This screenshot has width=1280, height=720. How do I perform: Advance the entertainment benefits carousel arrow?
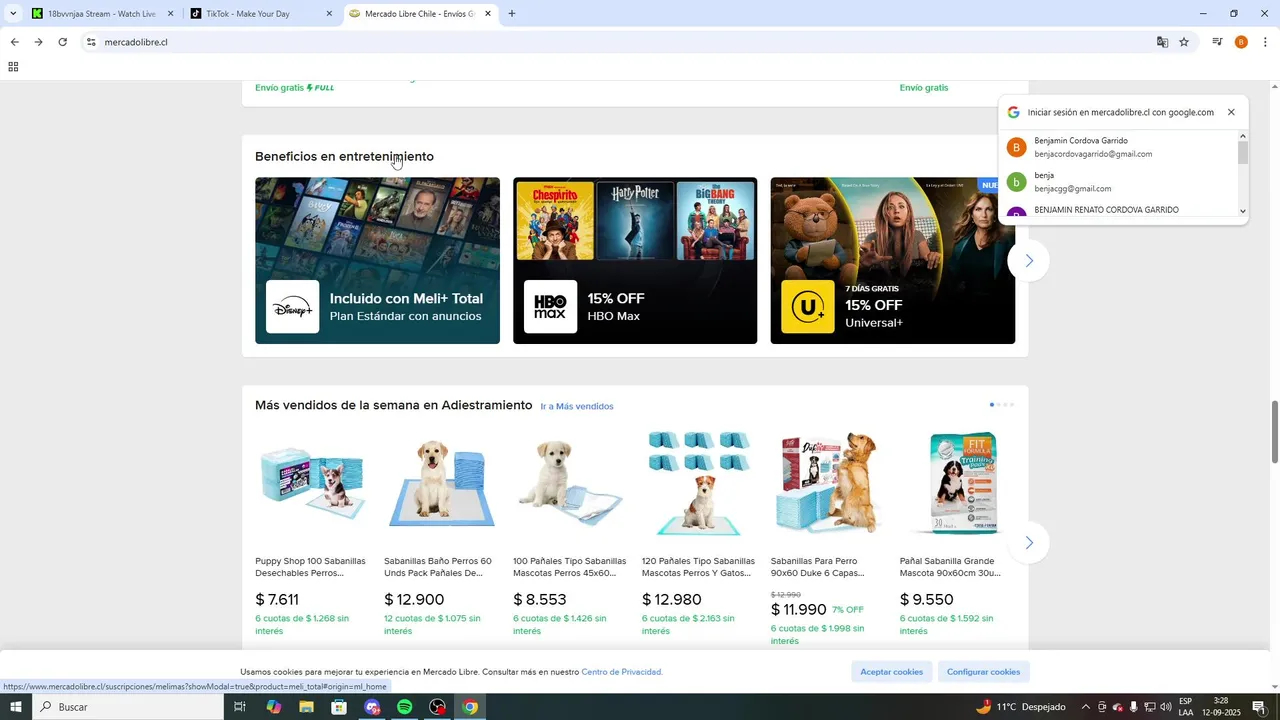(1028, 261)
